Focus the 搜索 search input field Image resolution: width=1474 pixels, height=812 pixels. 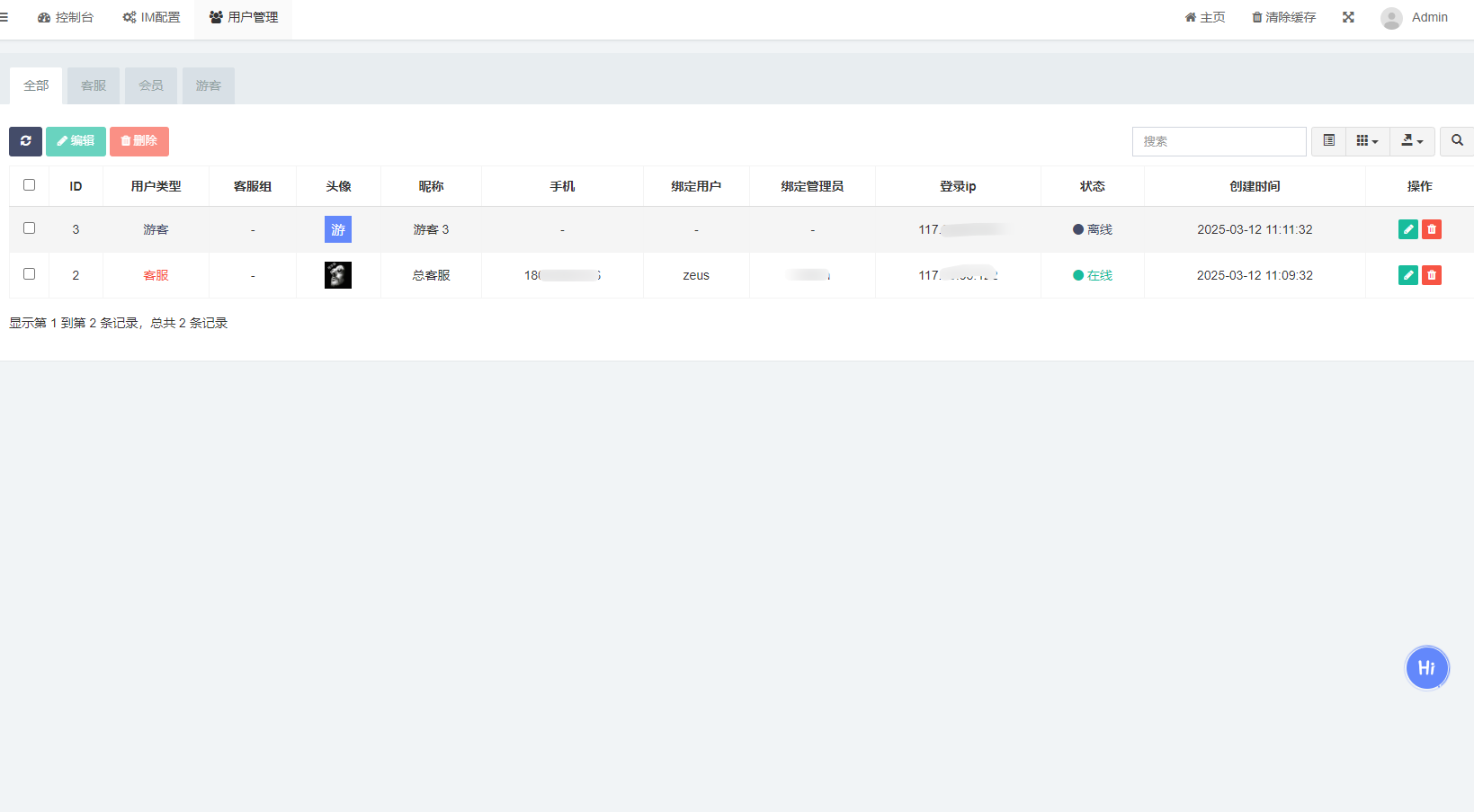pyautogui.click(x=1218, y=141)
